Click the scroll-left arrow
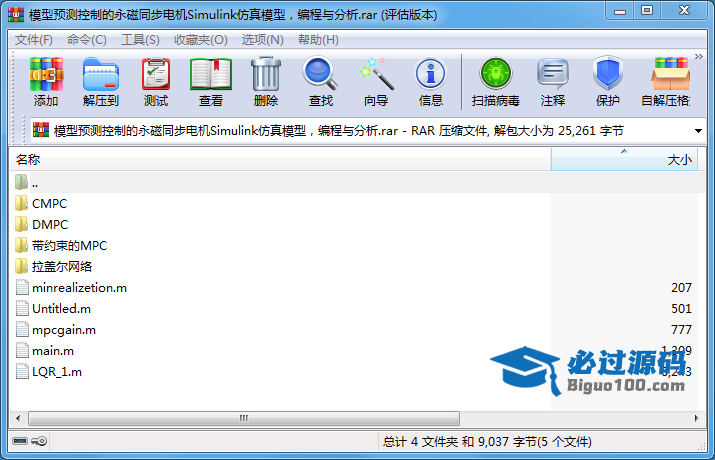The image size is (715, 460). pos(18,418)
